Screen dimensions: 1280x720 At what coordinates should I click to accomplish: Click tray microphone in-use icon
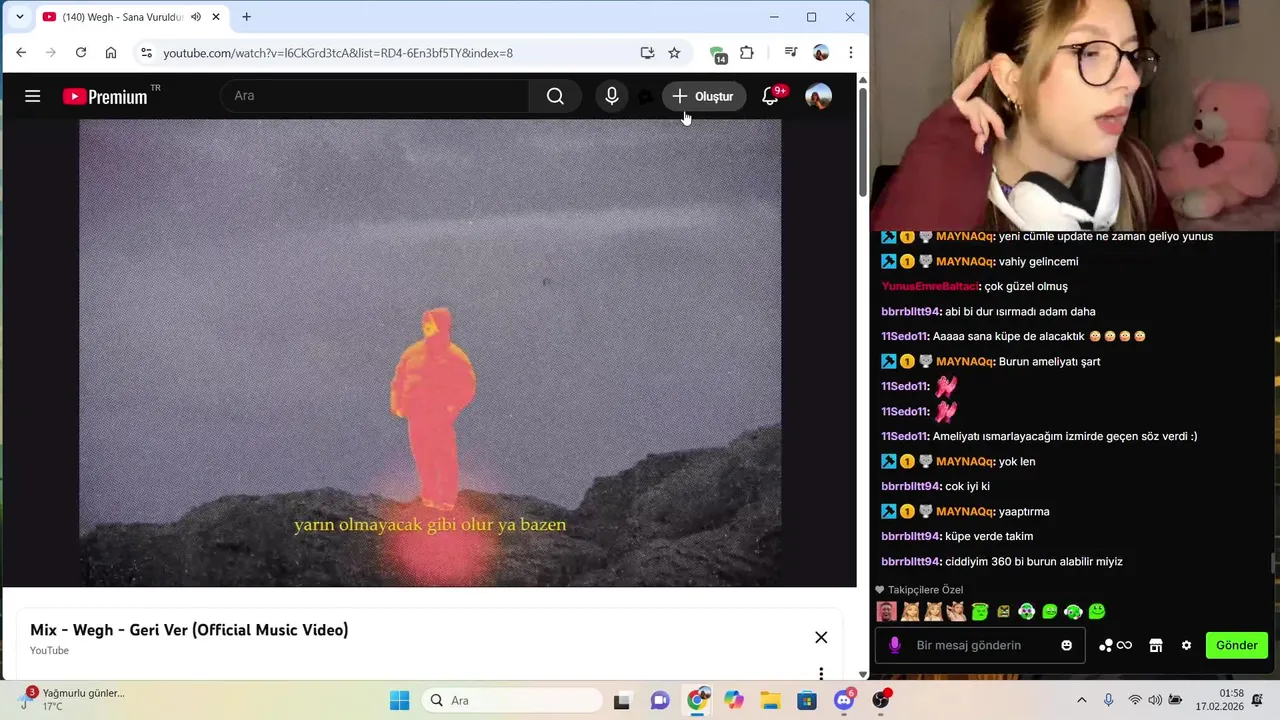[1108, 700]
